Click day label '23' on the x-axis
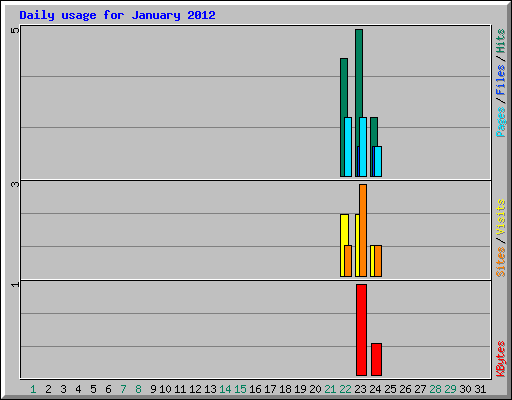512x400 pixels. [360, 389]
